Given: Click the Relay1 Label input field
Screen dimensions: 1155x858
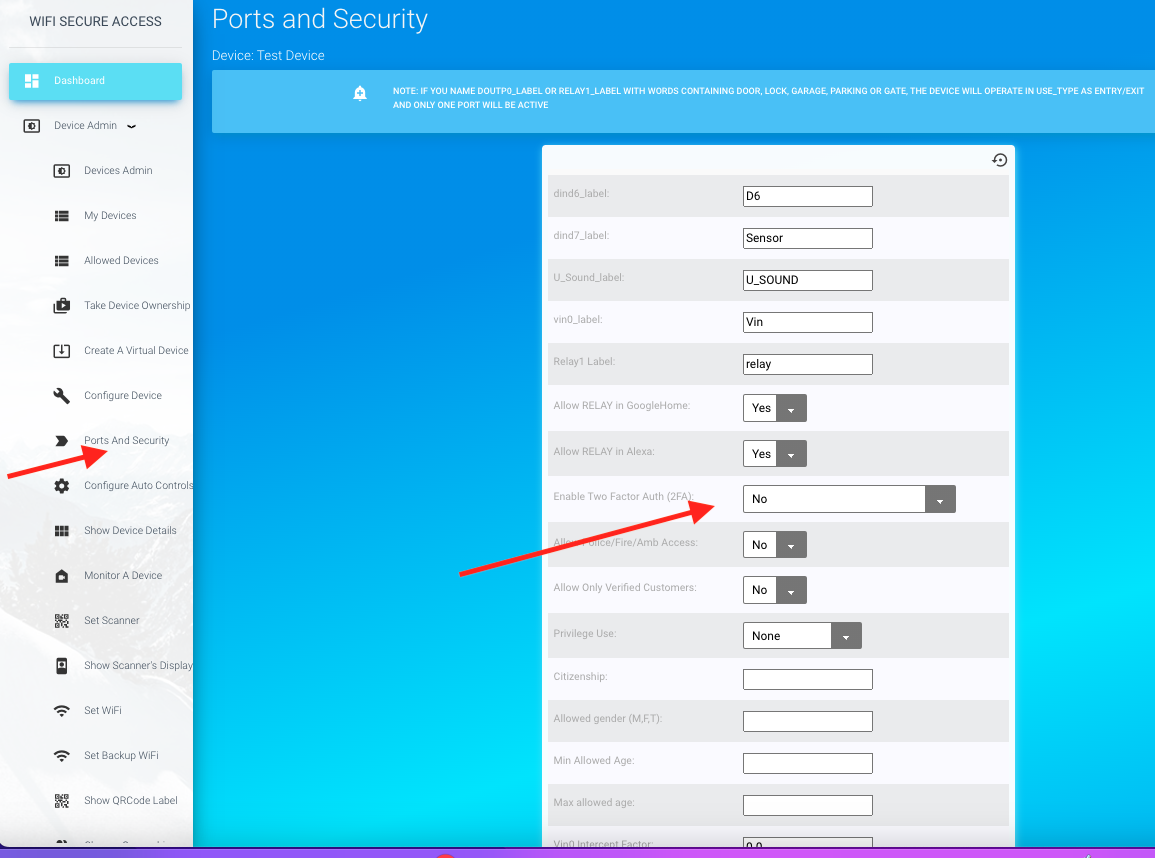Looking at the screenshot, I should (x=808, y=364).
